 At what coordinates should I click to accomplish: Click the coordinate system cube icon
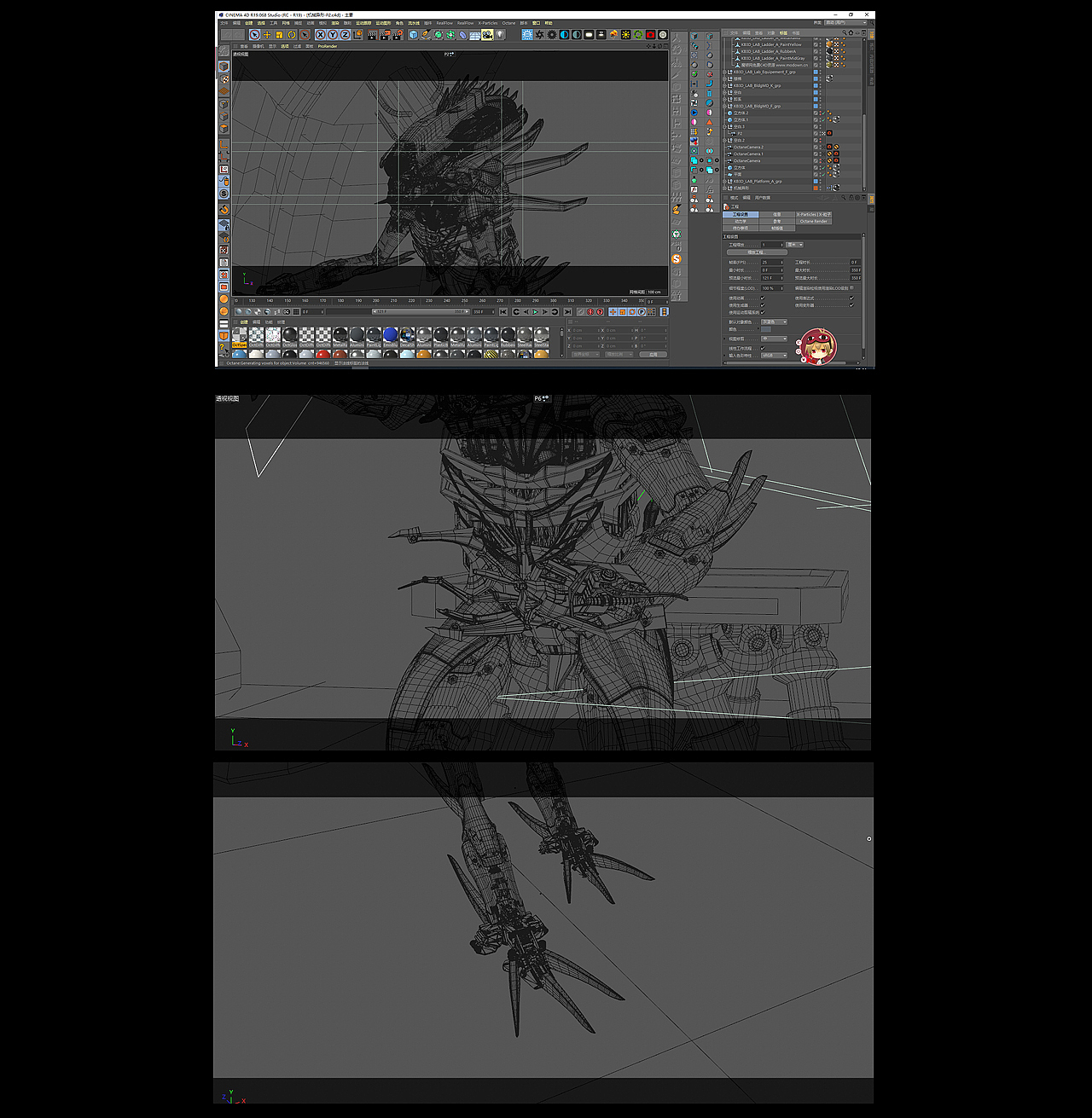[357, 35]
